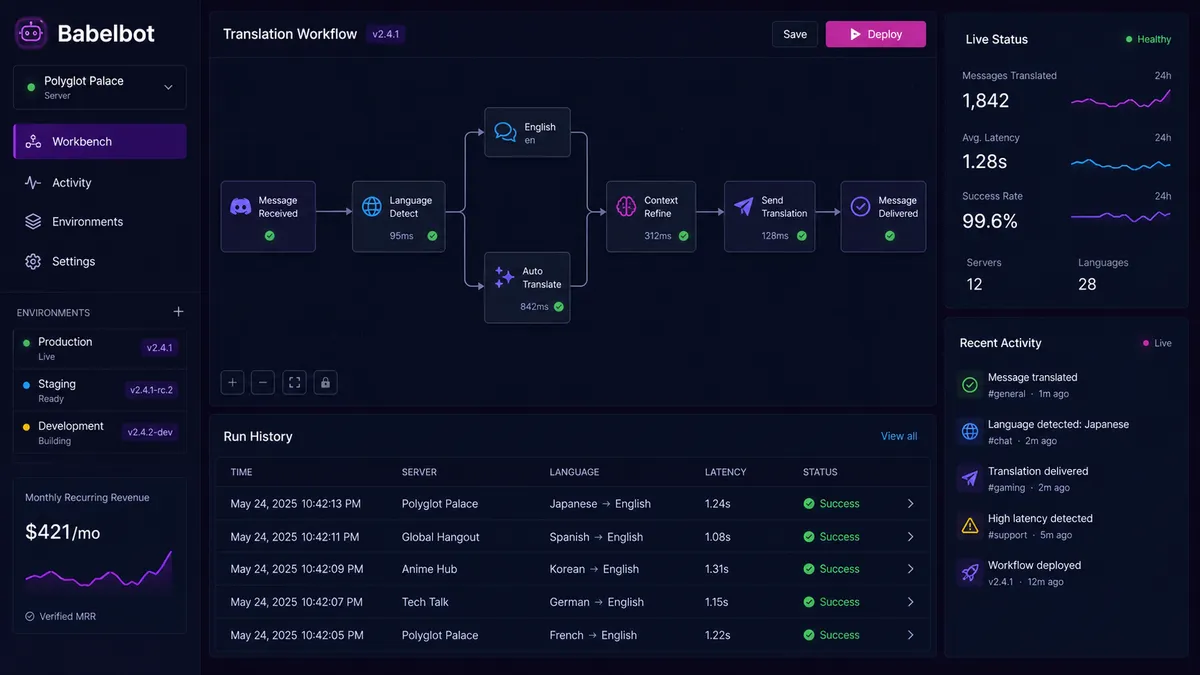The image size is (1200, 675).
Task: Zoom out of the workflow canvas
Action: point(263,382)
